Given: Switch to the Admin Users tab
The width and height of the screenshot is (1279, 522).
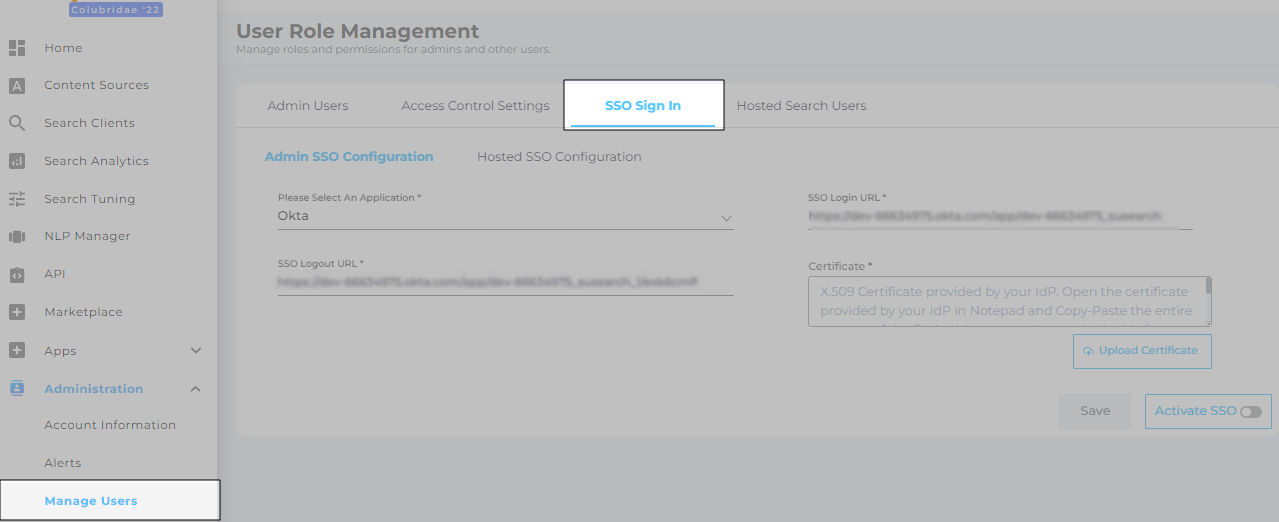Looking at the screenshot, I should point(308,106).
